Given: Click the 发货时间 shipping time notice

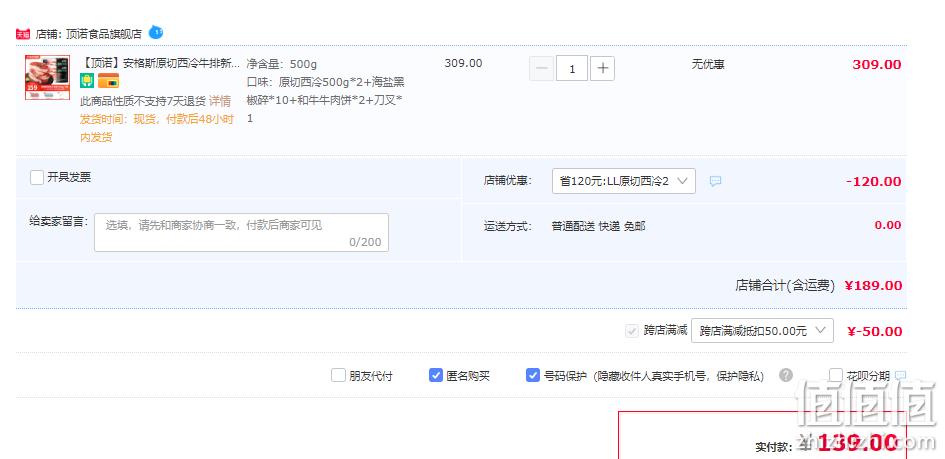Looking at the screenshot, I should 157,128.
